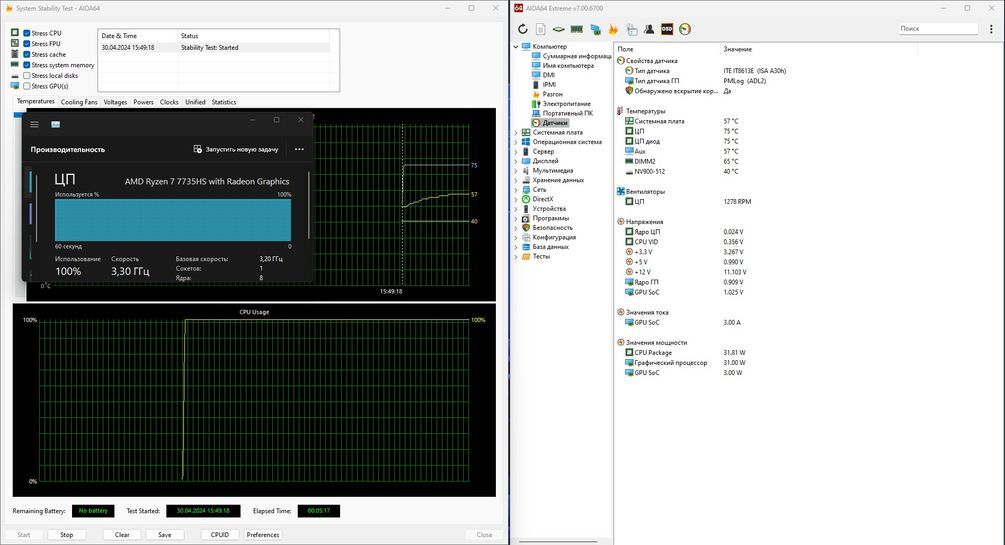The image size is (1005, 545).
Task: Enable the Stress local disks checkbox
Action: point(27,76)
